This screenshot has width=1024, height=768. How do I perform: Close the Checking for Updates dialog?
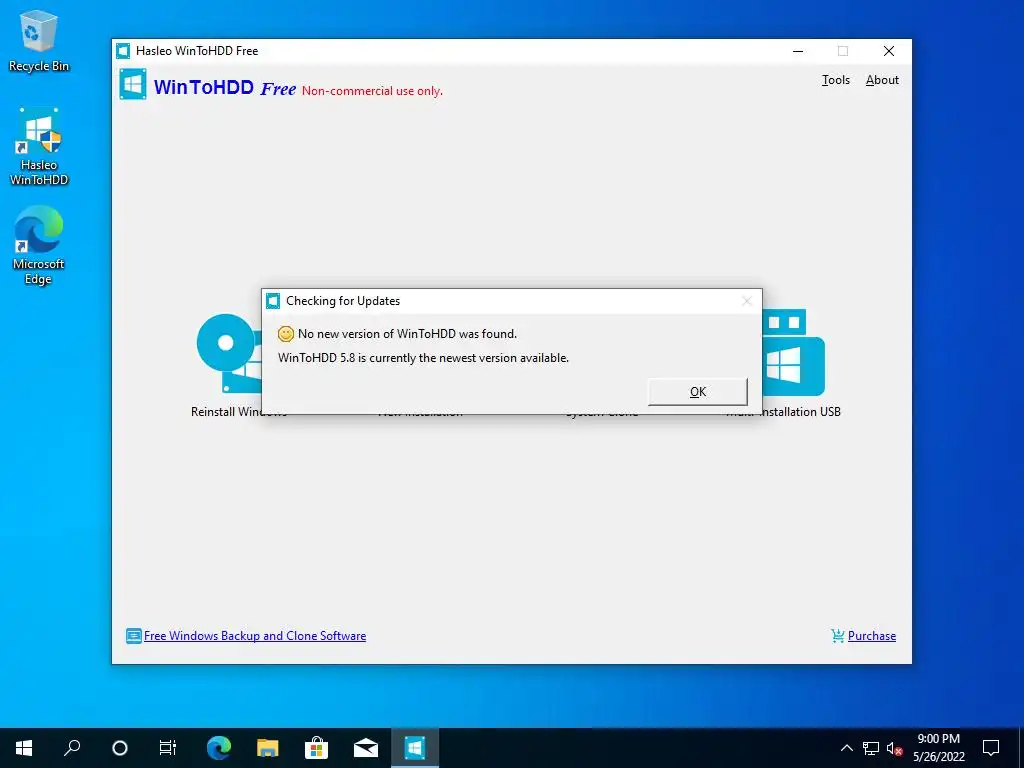[746, 300]
